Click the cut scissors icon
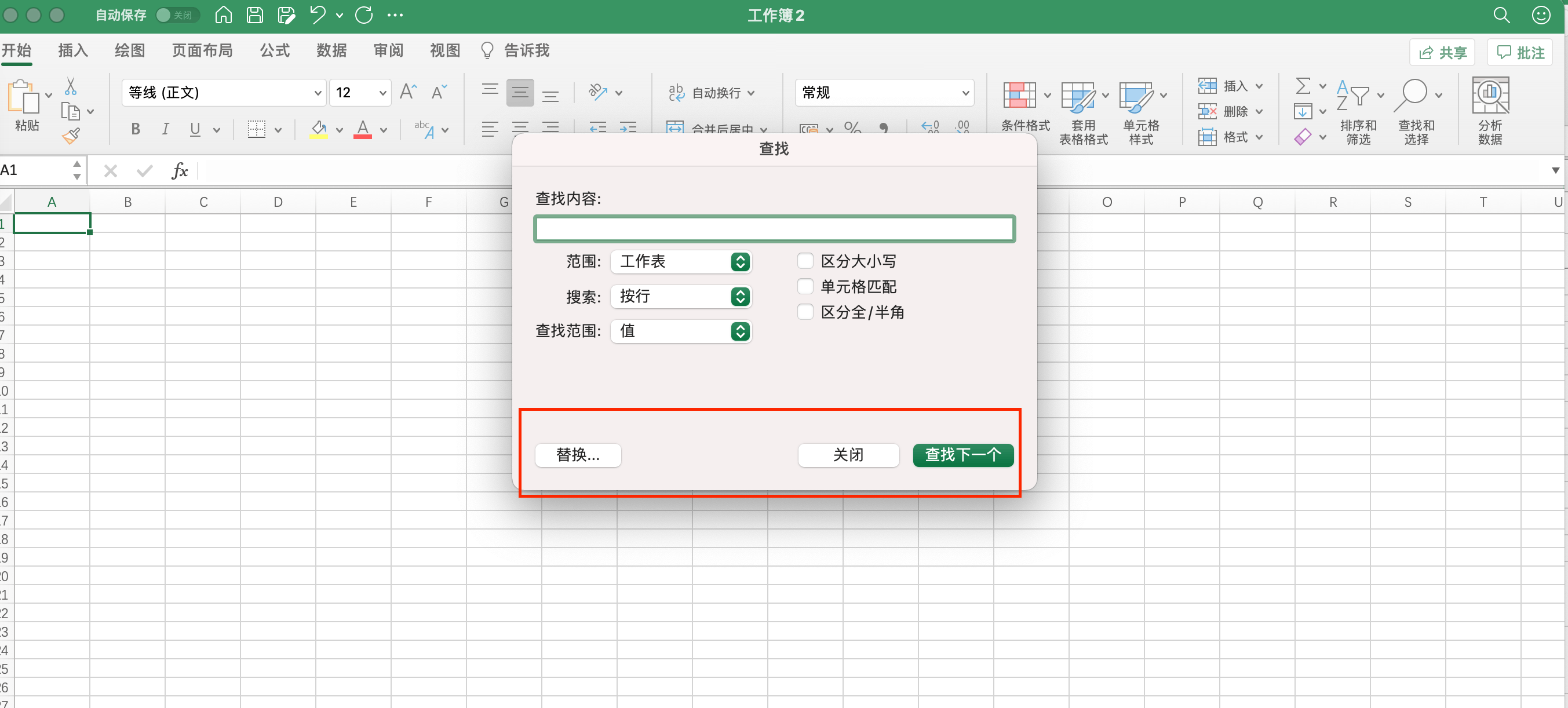 click(71, 86)
